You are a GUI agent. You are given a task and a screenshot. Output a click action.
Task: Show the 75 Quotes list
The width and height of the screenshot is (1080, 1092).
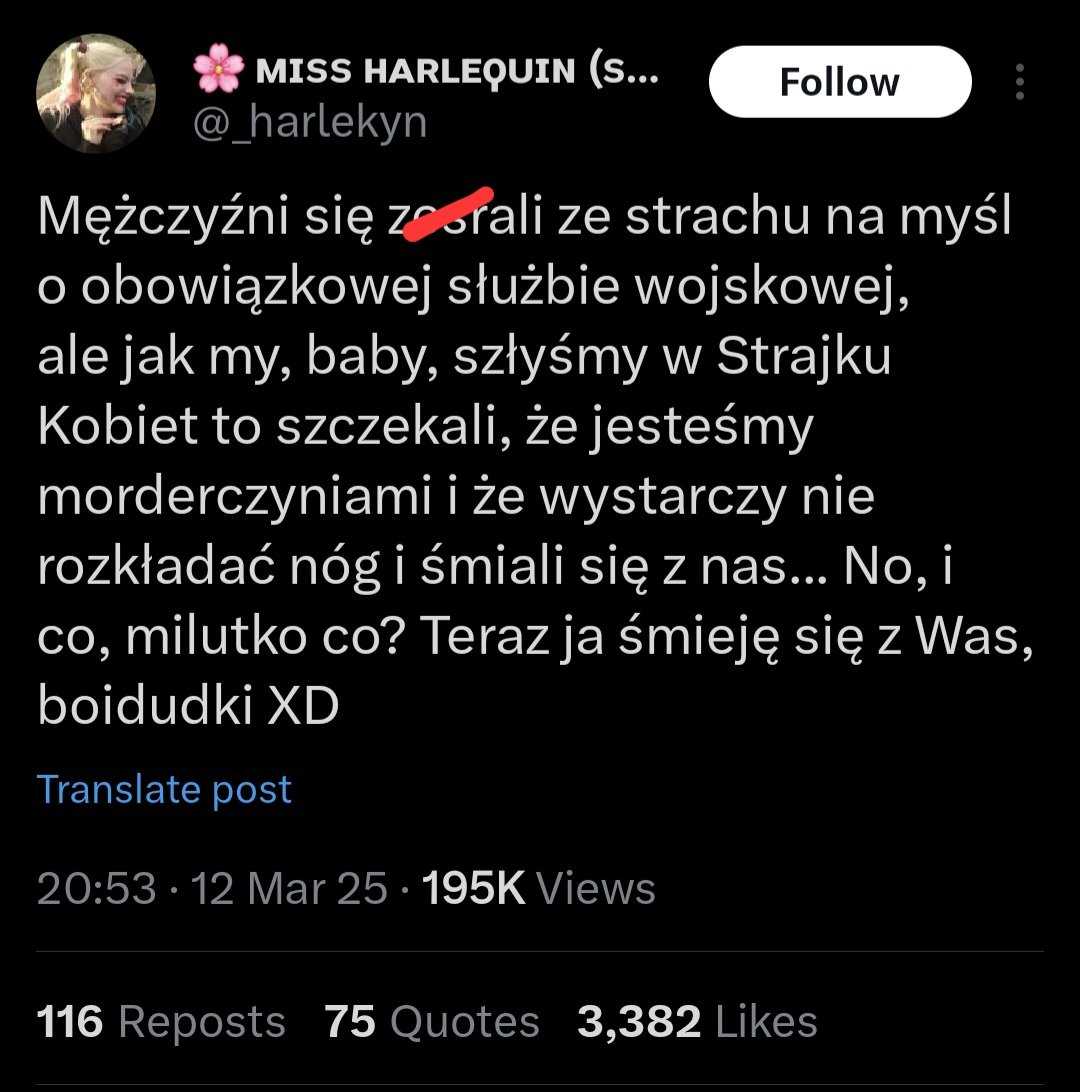click(x=432, y=1022)
